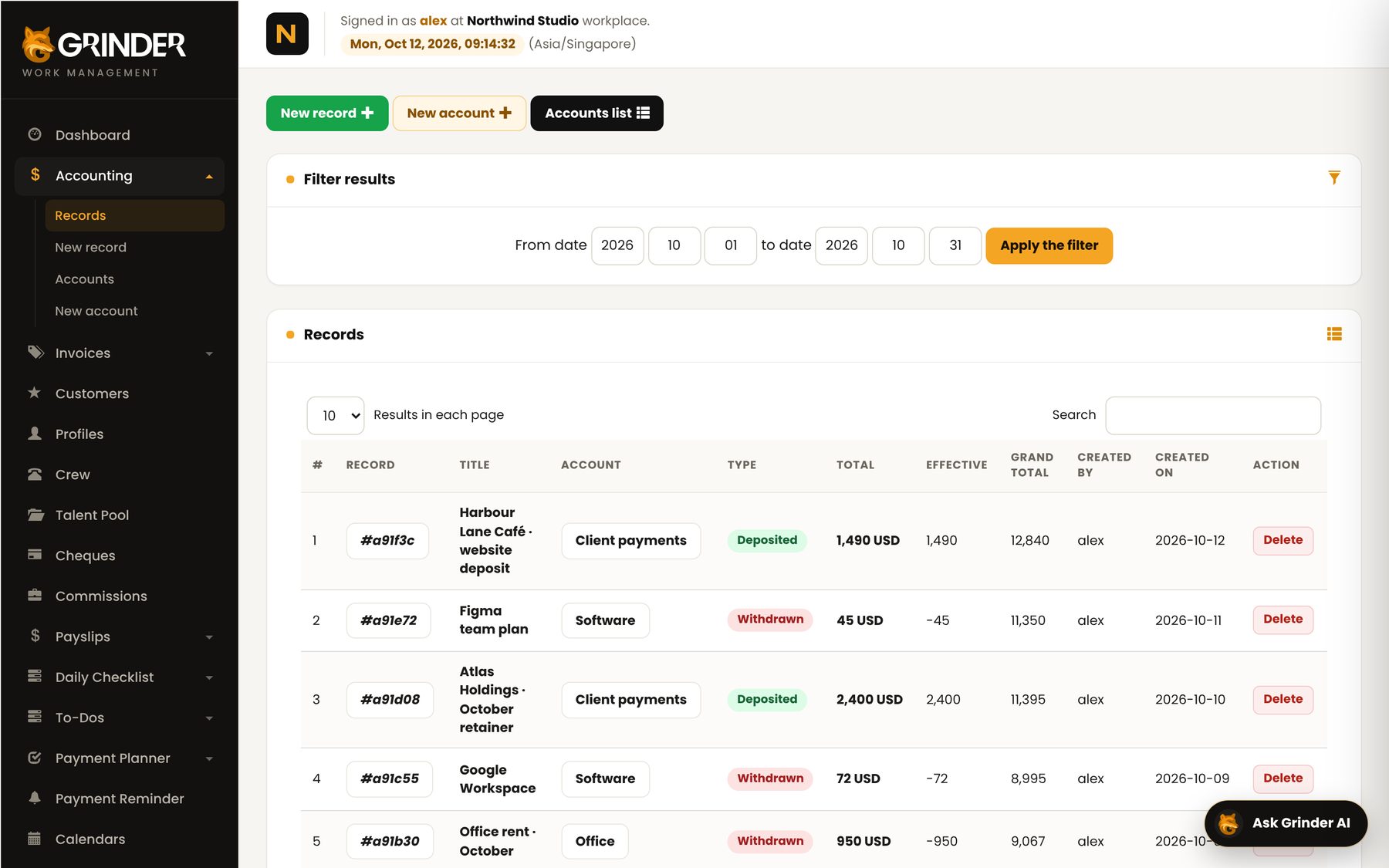This screenshot has height=868, width=1389.
Task: Go to Customers page
Action: click(x=119, y=393)
